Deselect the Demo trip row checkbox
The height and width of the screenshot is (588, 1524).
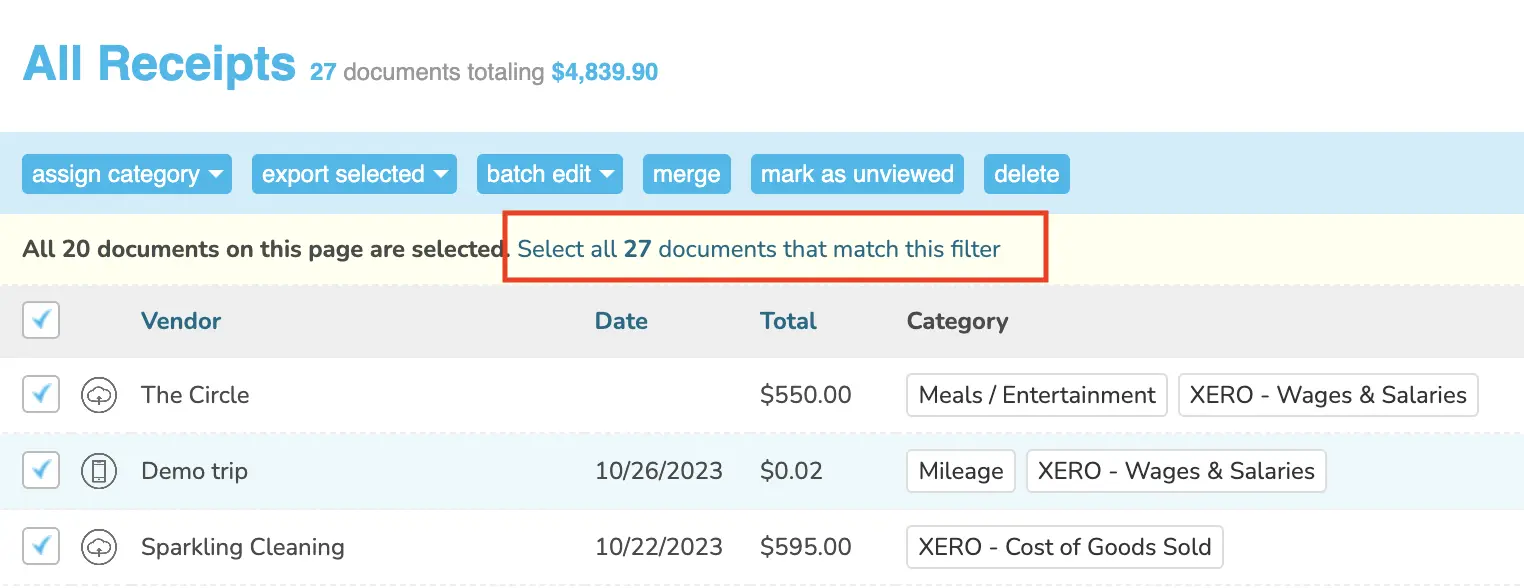[41, 471]
